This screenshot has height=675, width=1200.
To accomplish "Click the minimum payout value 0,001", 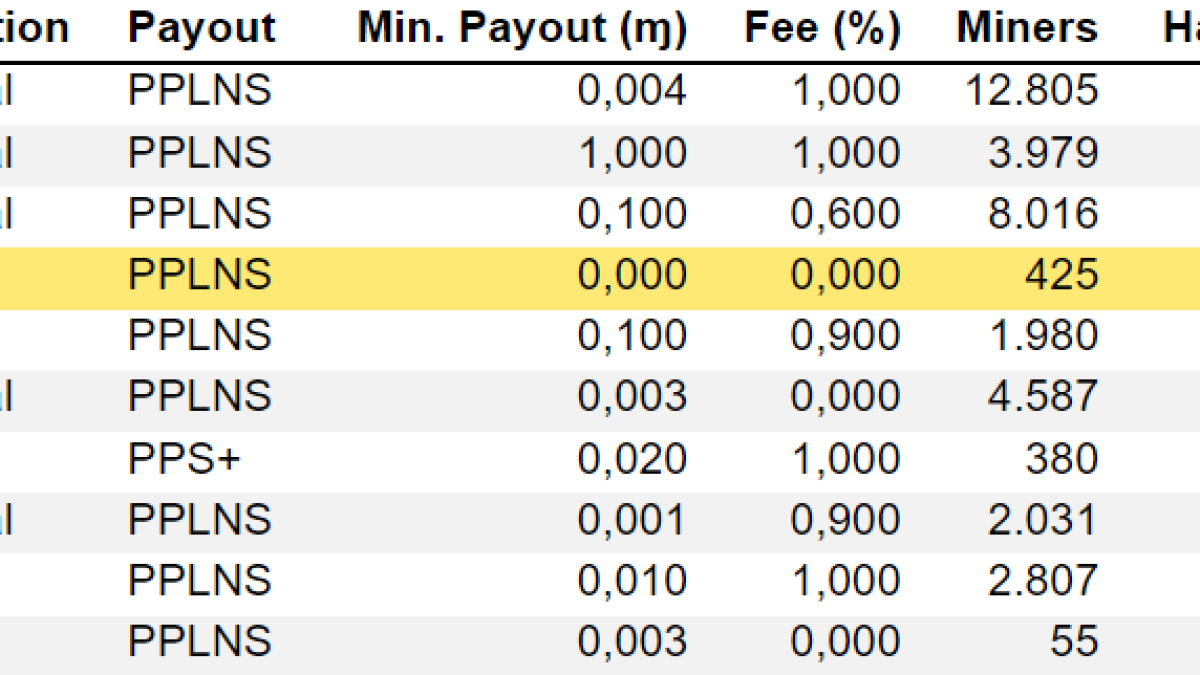I will click(x=632, y=520).
